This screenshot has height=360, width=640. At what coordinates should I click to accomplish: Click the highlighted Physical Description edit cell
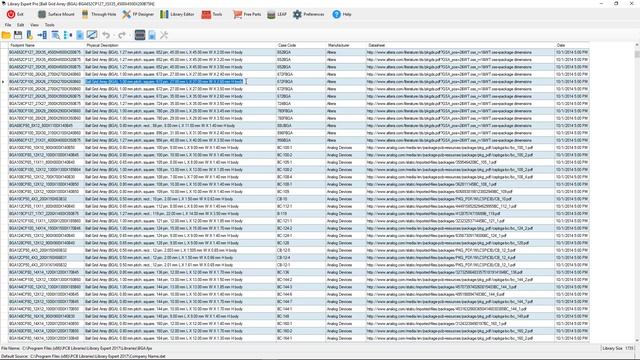click(x=180, y=82)
